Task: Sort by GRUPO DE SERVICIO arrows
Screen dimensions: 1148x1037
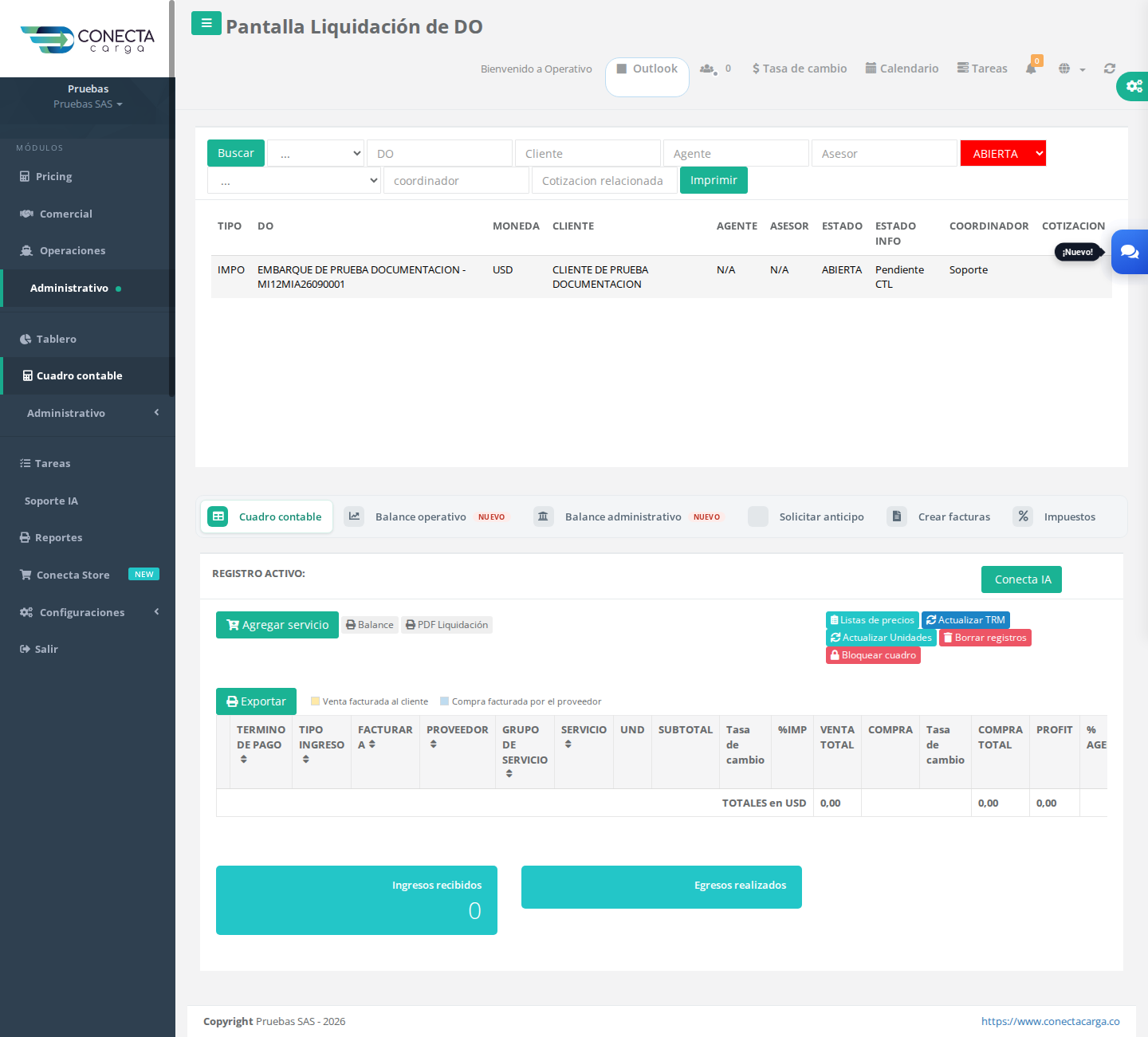Action: tap(509, 774)
